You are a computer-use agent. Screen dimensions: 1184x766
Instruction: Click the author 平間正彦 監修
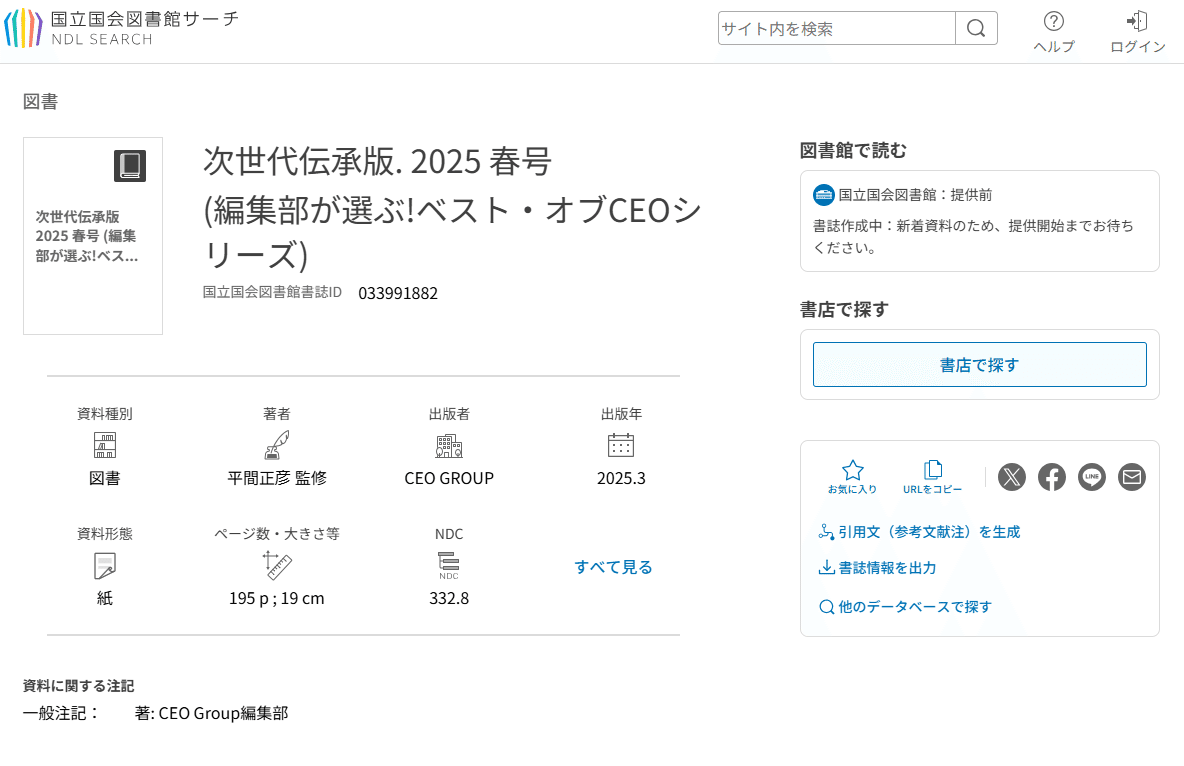coord(277,478)
